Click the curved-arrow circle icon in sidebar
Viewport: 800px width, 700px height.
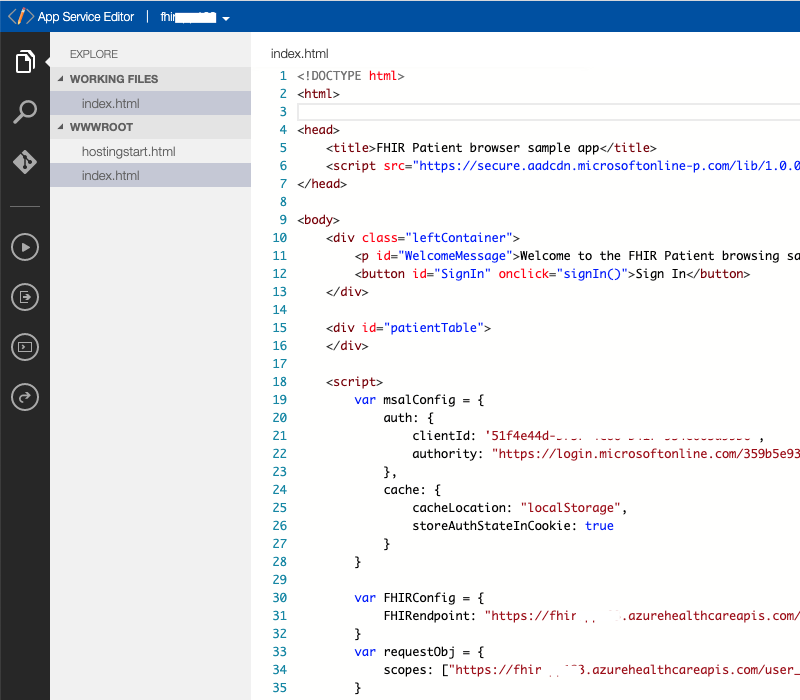point(25,397)
